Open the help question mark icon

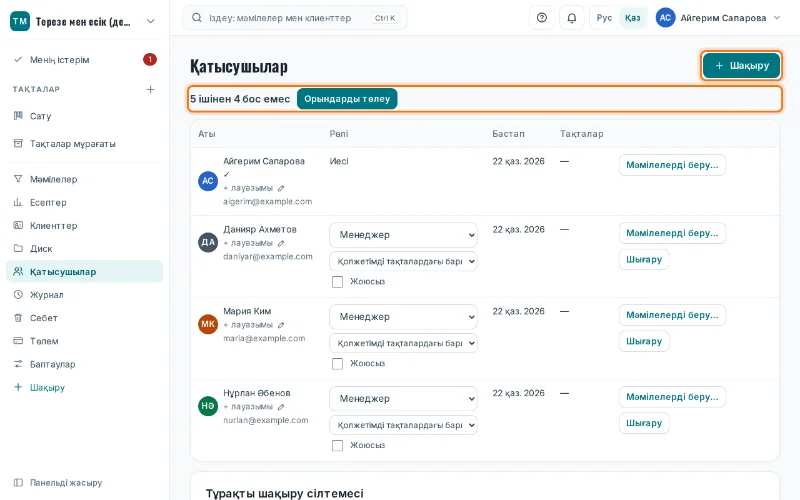[x=542, y=18]
